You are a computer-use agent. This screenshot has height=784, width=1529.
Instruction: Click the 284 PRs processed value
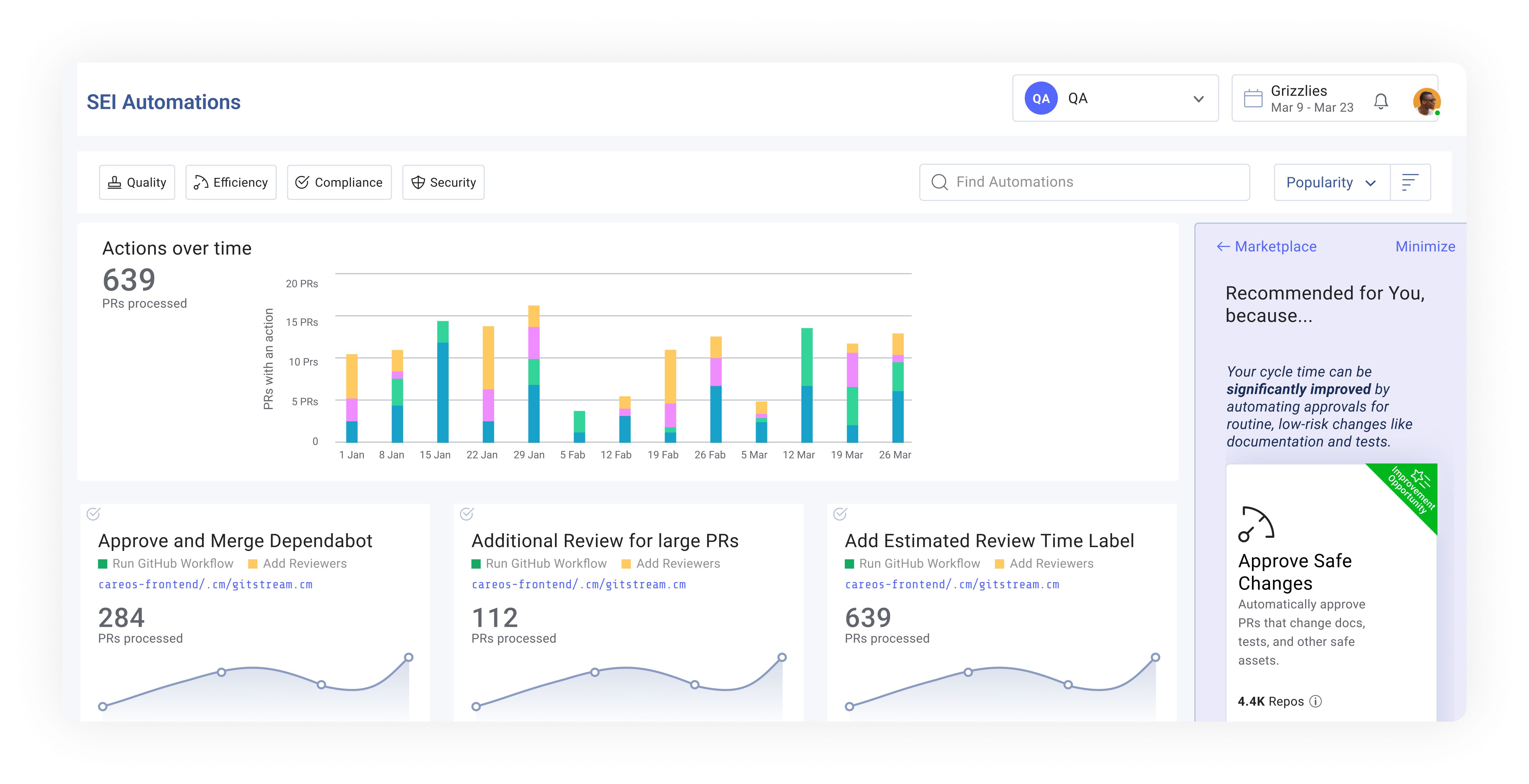121,618
